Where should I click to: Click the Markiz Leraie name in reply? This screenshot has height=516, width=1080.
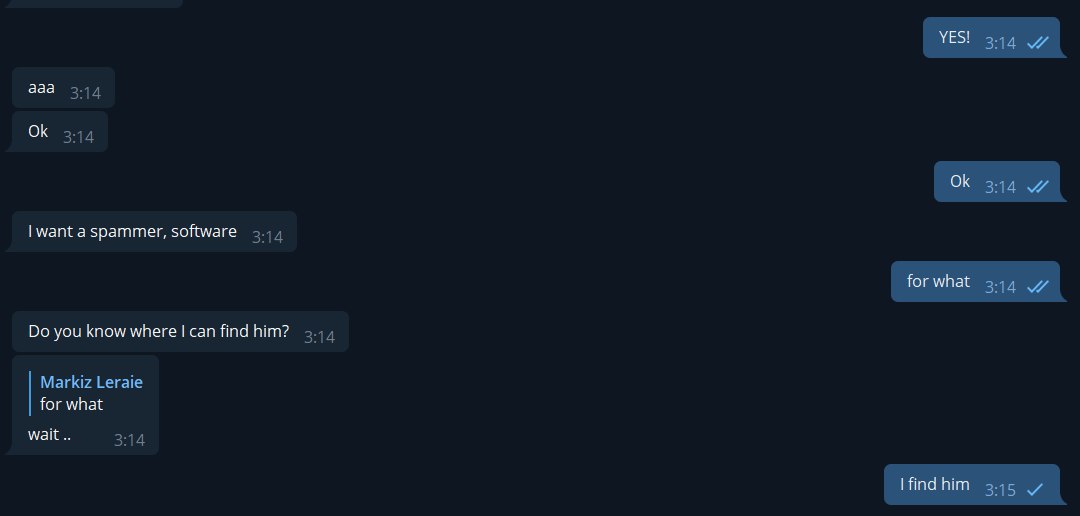click(92, 382)
